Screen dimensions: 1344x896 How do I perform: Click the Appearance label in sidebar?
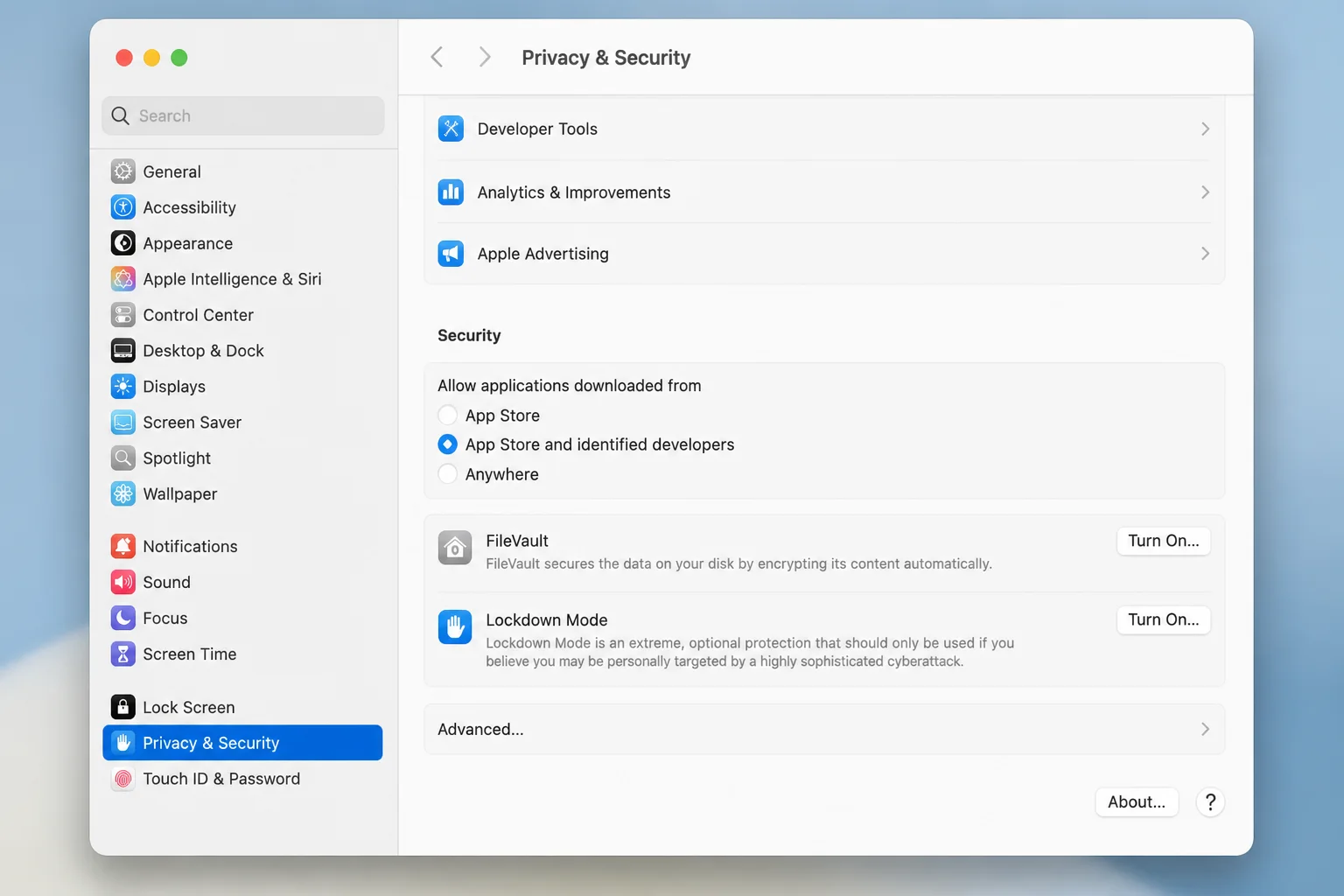188,243
